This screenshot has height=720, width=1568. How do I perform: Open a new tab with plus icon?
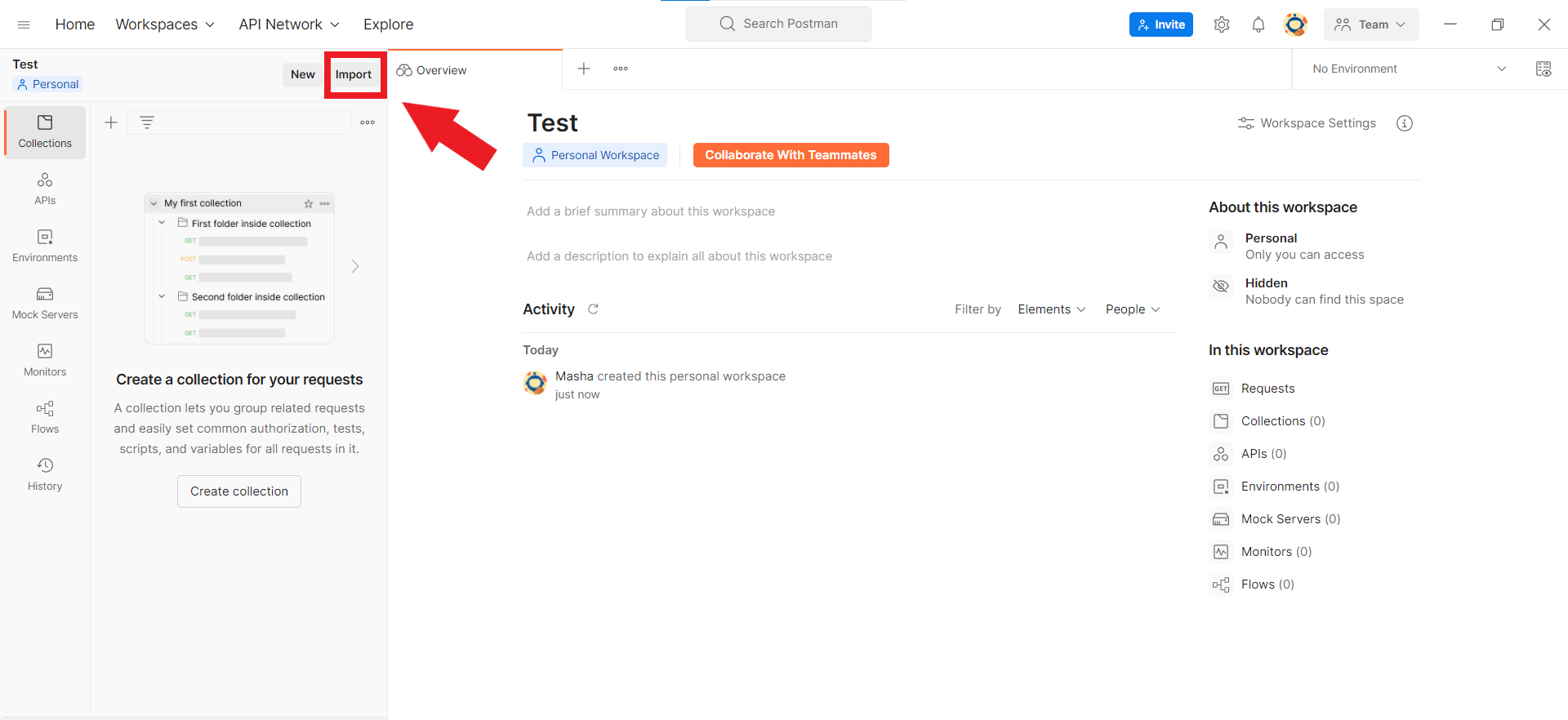584,69
